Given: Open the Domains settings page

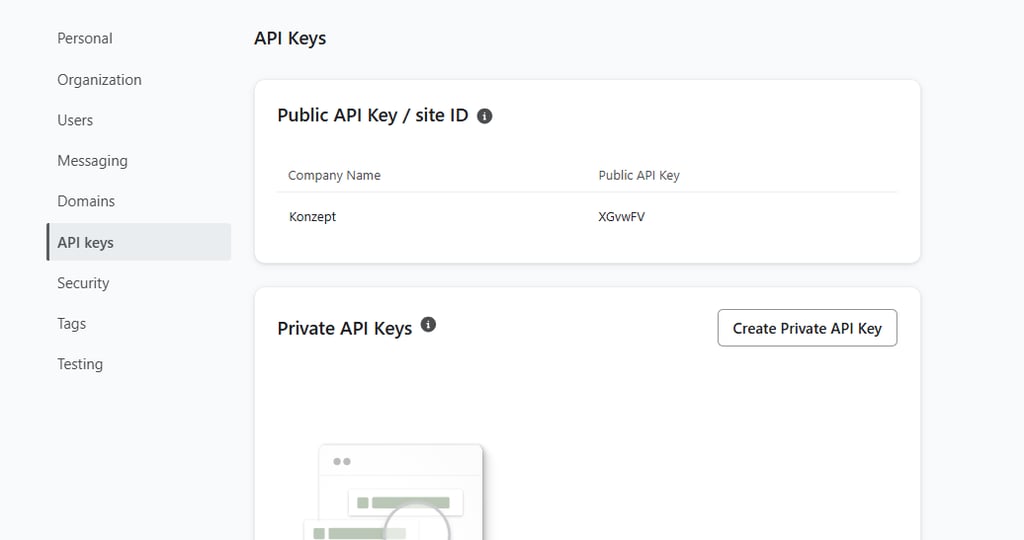Looking at the screenshot, I should 86,201.
